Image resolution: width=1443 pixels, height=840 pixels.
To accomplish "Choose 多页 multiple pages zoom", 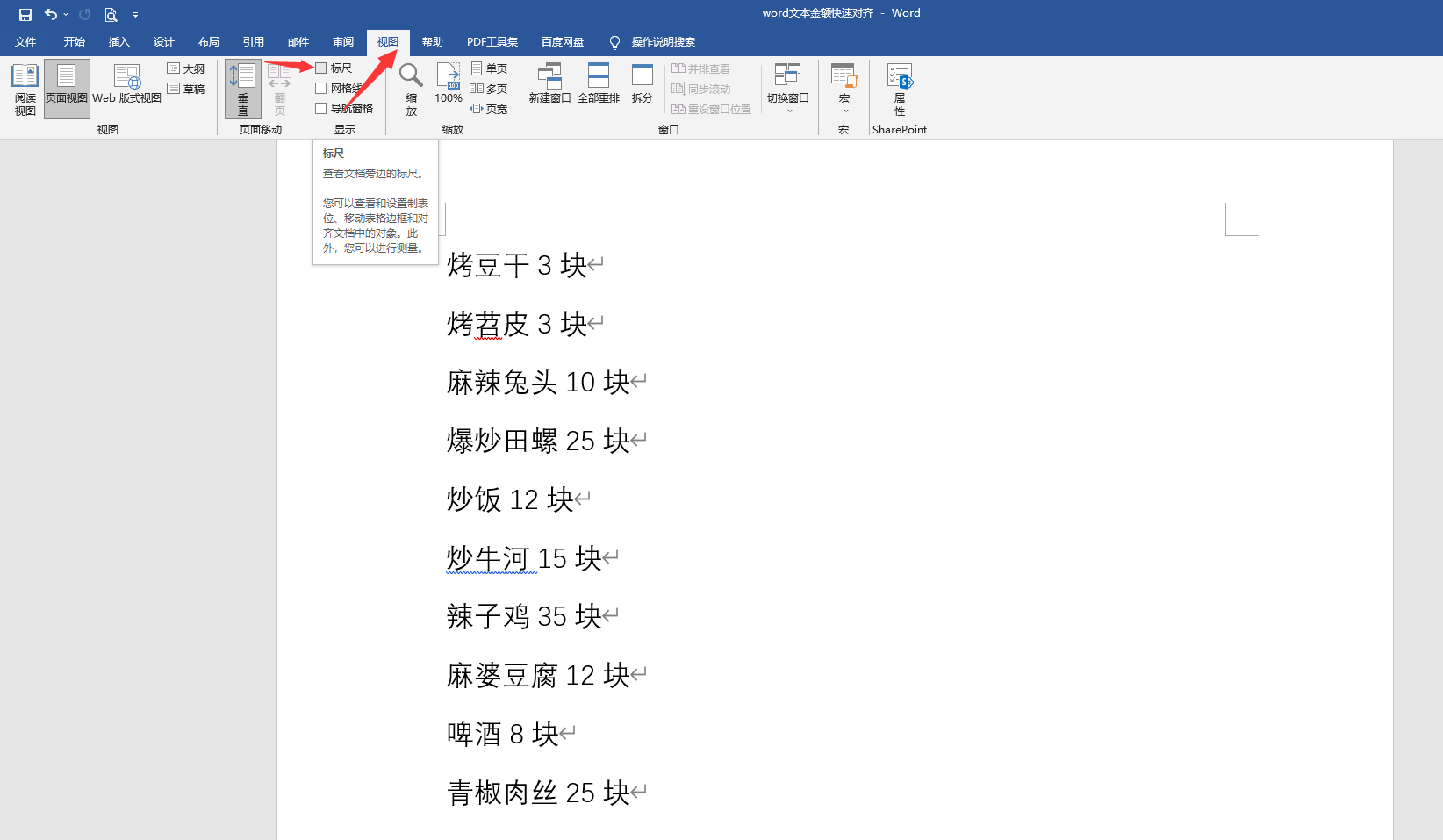I will pyautogui.click(x=489, y=89).
